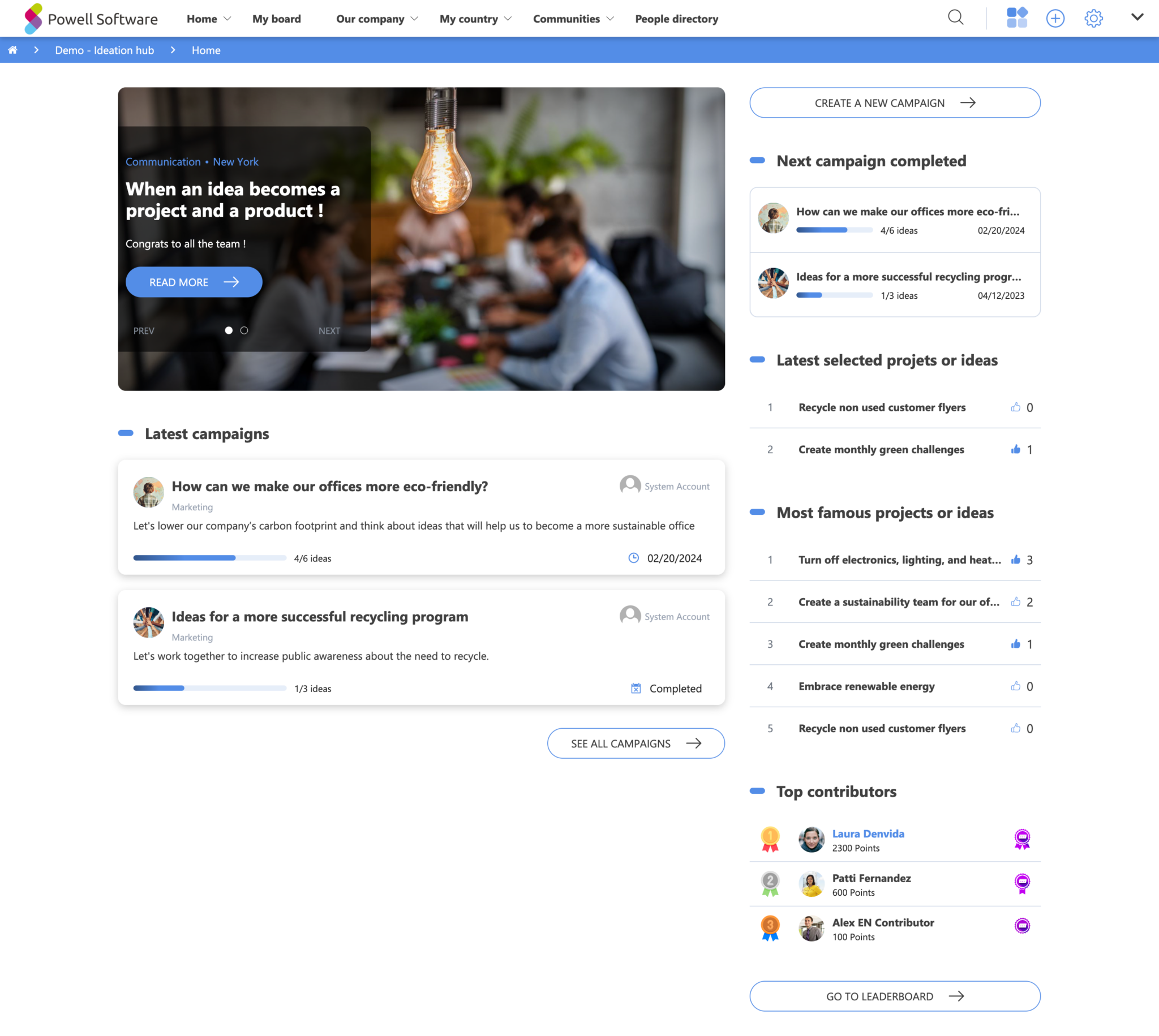The width and height of the screenshot is (1159, 1036).
Task: Open the app launcher tiles icon
Action: click(1017, 18)
